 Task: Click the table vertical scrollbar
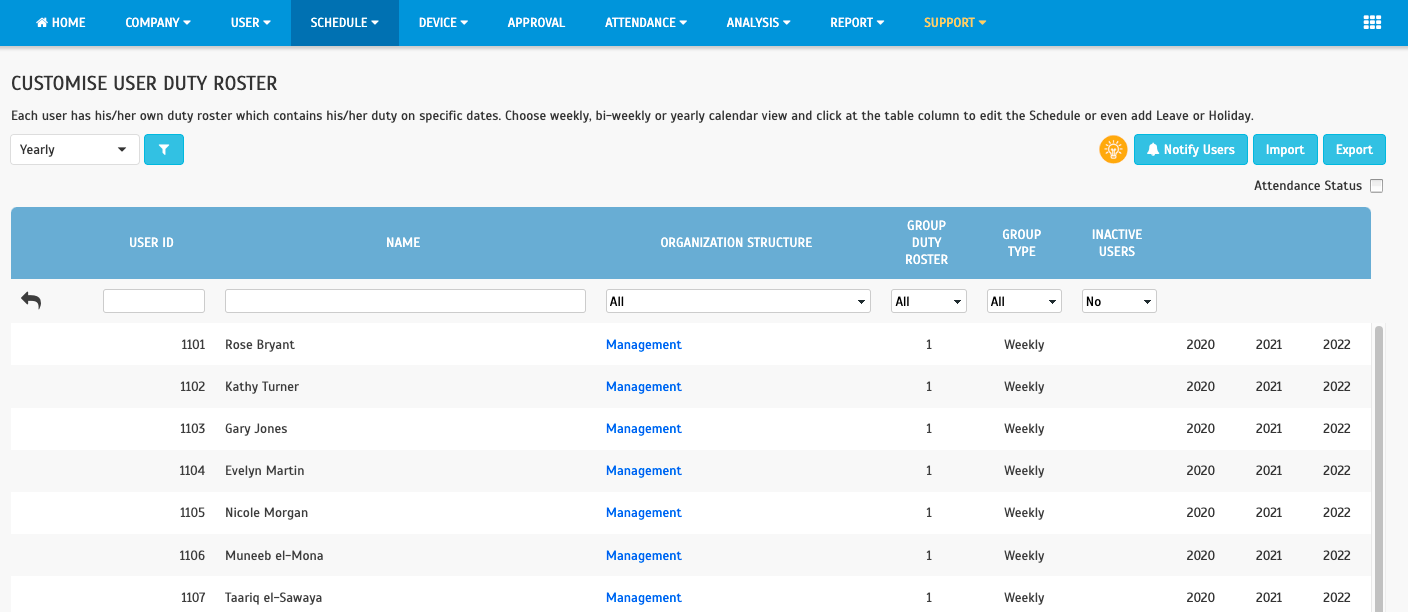coord(1379,467)
